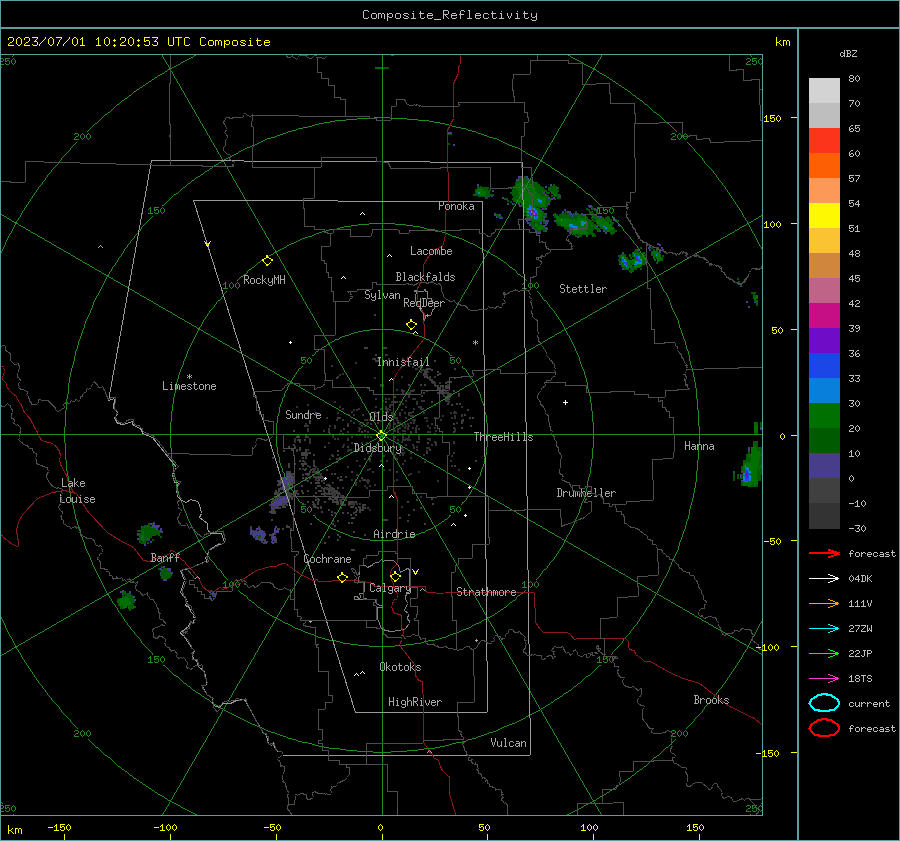Select the yellow 51-54 dBZ color swatch
Image resolution: width=900 pixels, height=841 pixels.
point(824,216)
